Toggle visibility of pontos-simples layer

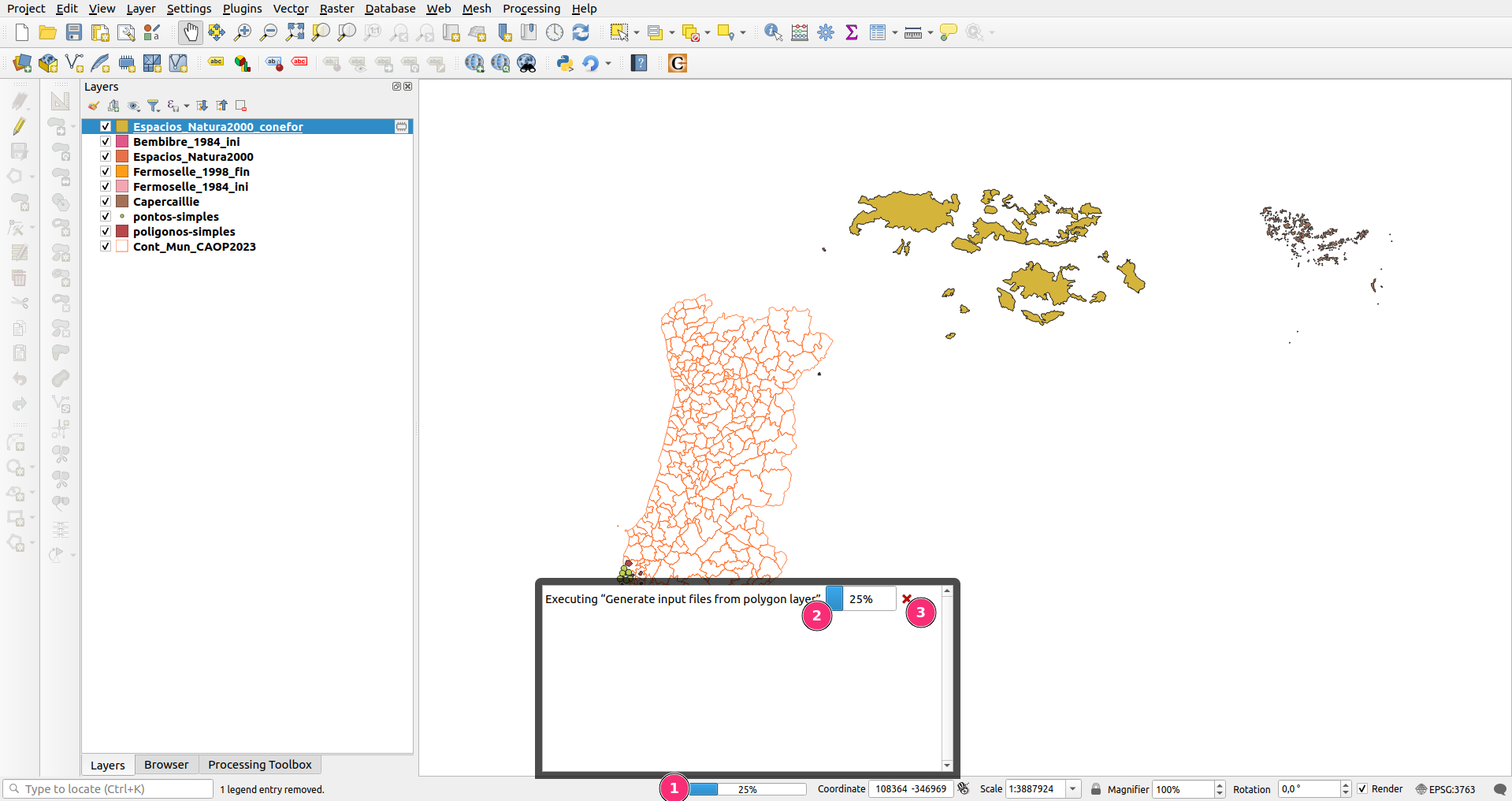click(105, 216)
